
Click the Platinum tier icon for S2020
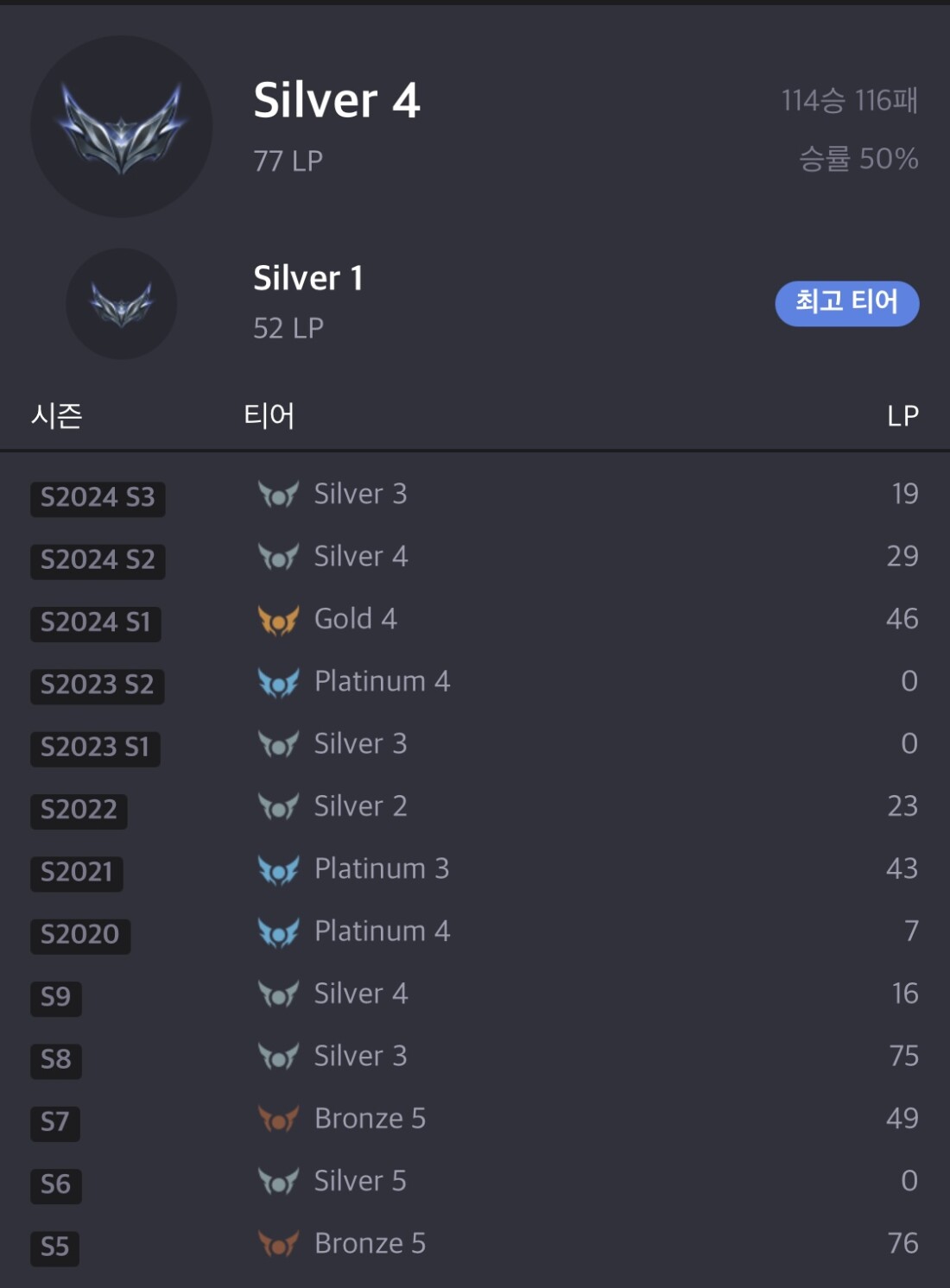click(x=278, y=932)
